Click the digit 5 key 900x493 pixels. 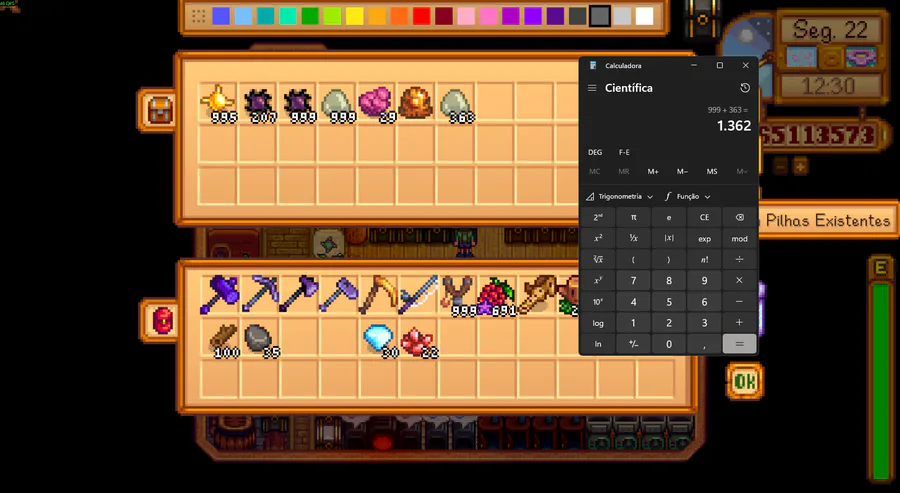[669, 302]
